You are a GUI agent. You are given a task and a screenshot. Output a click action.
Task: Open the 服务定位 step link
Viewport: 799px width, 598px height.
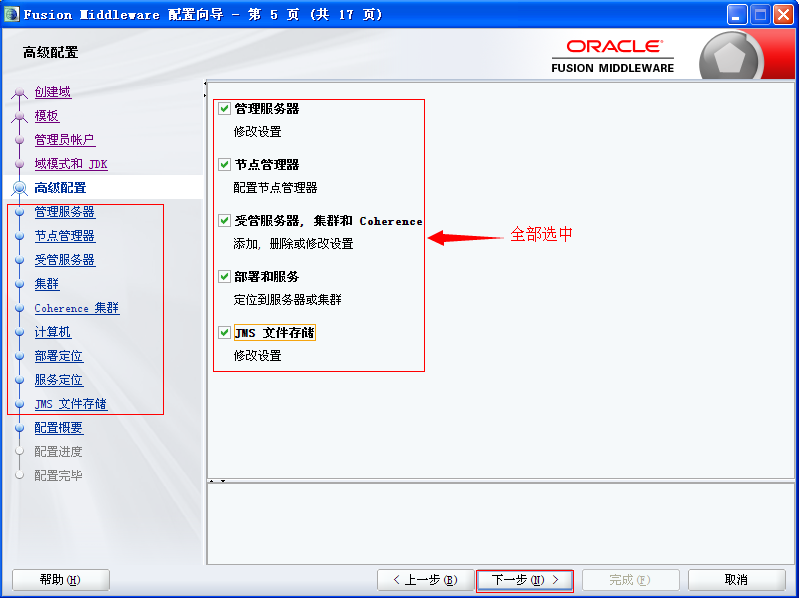(59, 380)
